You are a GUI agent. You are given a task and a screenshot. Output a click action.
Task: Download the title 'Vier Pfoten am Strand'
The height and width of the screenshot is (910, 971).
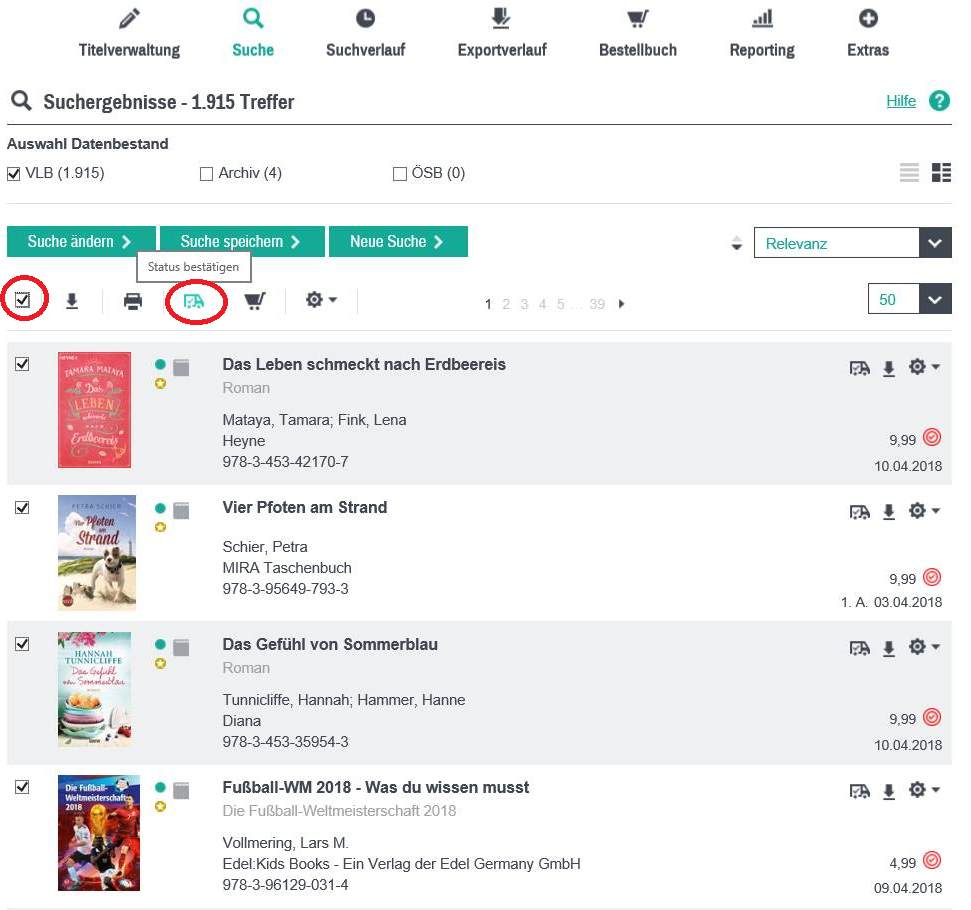coord(888,512)
